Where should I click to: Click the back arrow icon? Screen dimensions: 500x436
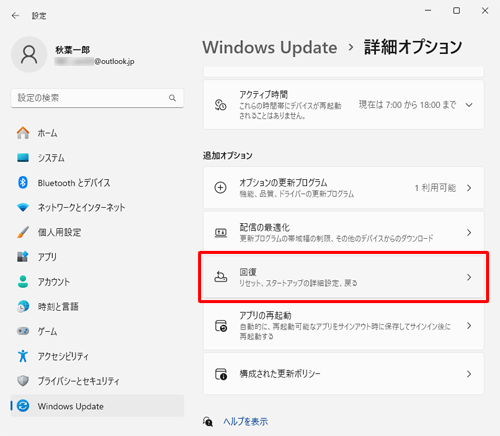coord(15,16)
